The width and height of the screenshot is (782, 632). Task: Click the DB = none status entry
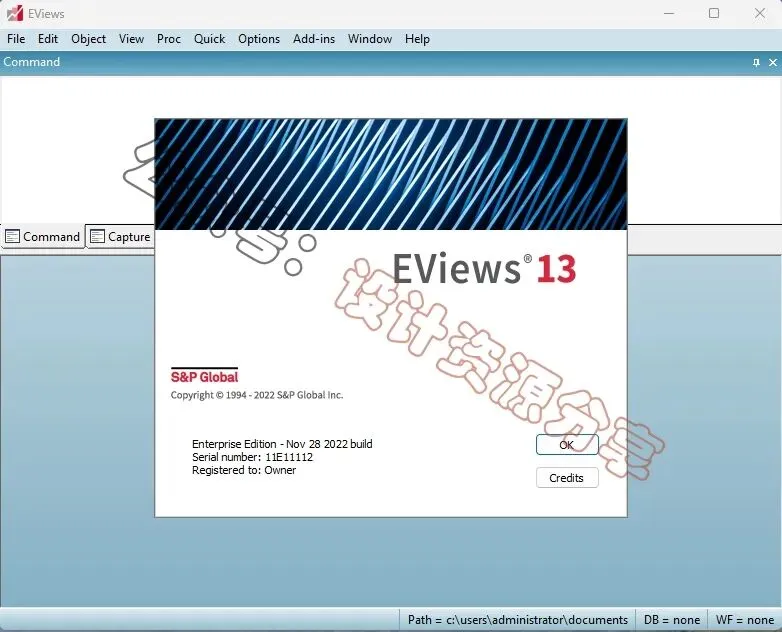point(671,620)
